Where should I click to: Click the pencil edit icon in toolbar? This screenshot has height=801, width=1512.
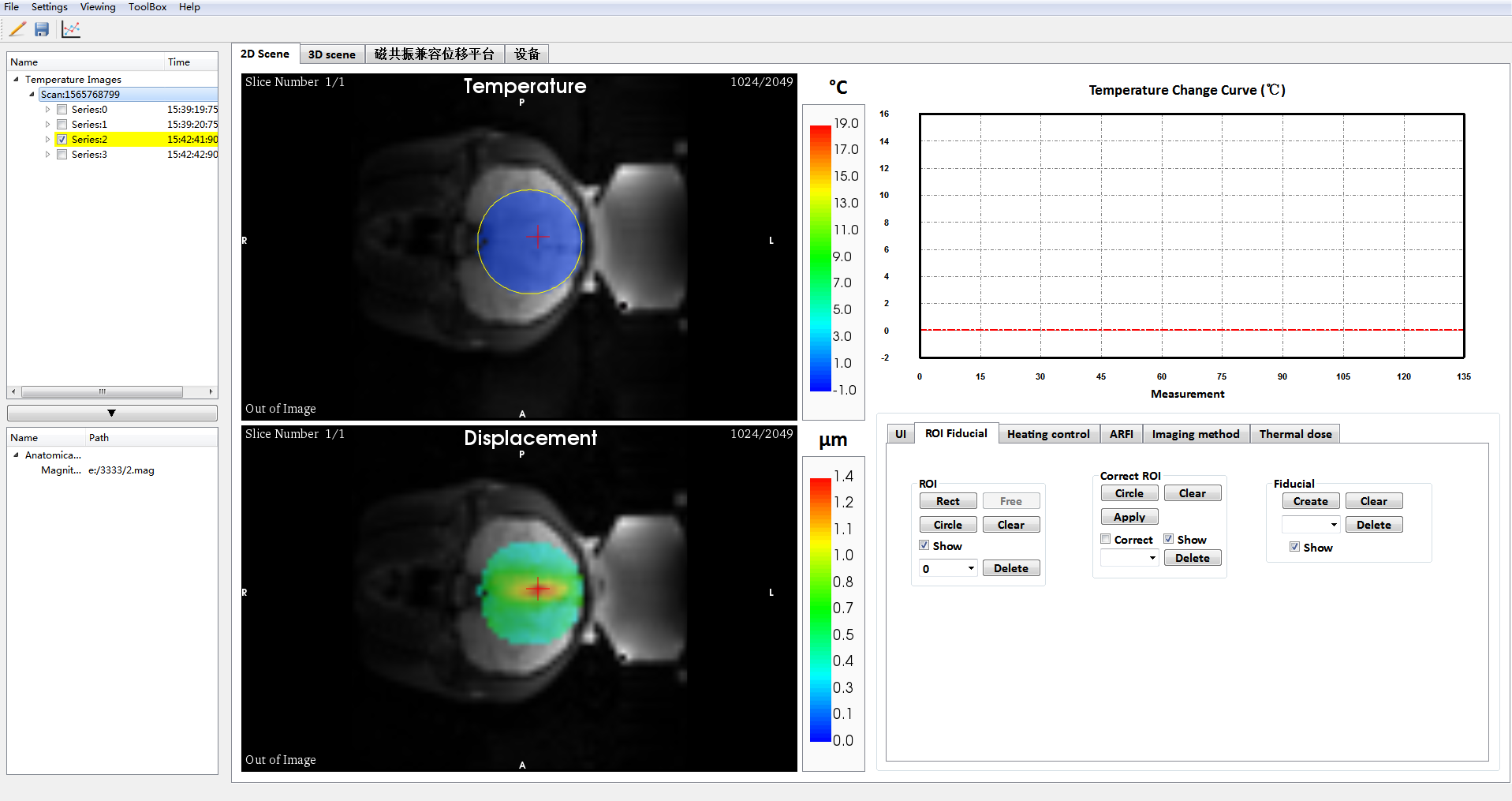[x=17, y=29]
